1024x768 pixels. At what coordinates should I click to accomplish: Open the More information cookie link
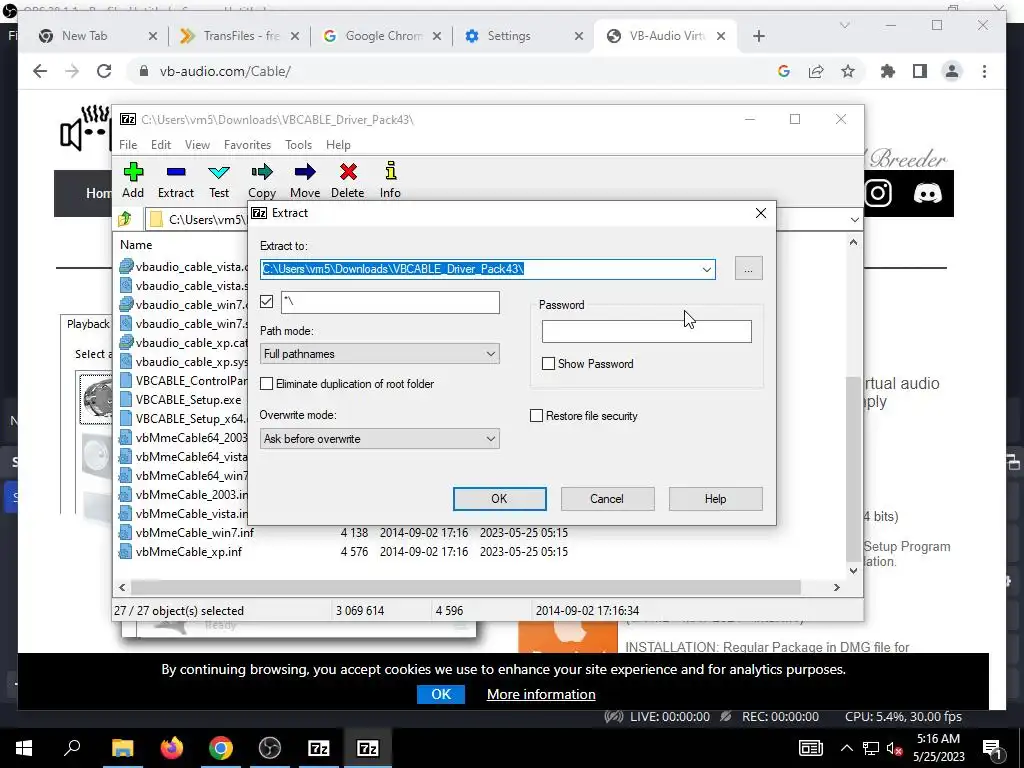(x=541, y=694)
